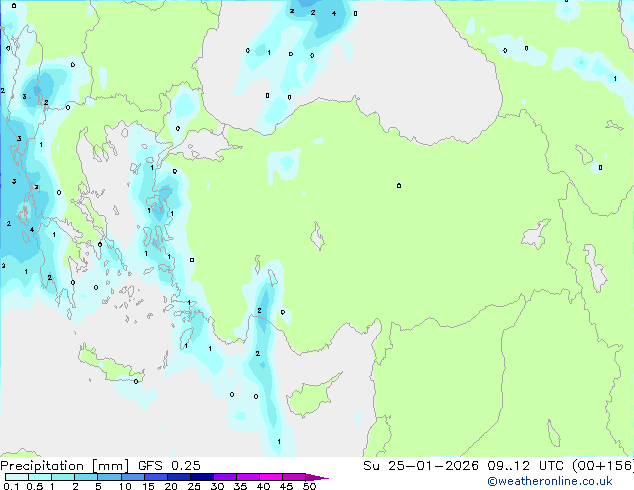
Task: Click the legend value label '50'
Action: point(309,486)
